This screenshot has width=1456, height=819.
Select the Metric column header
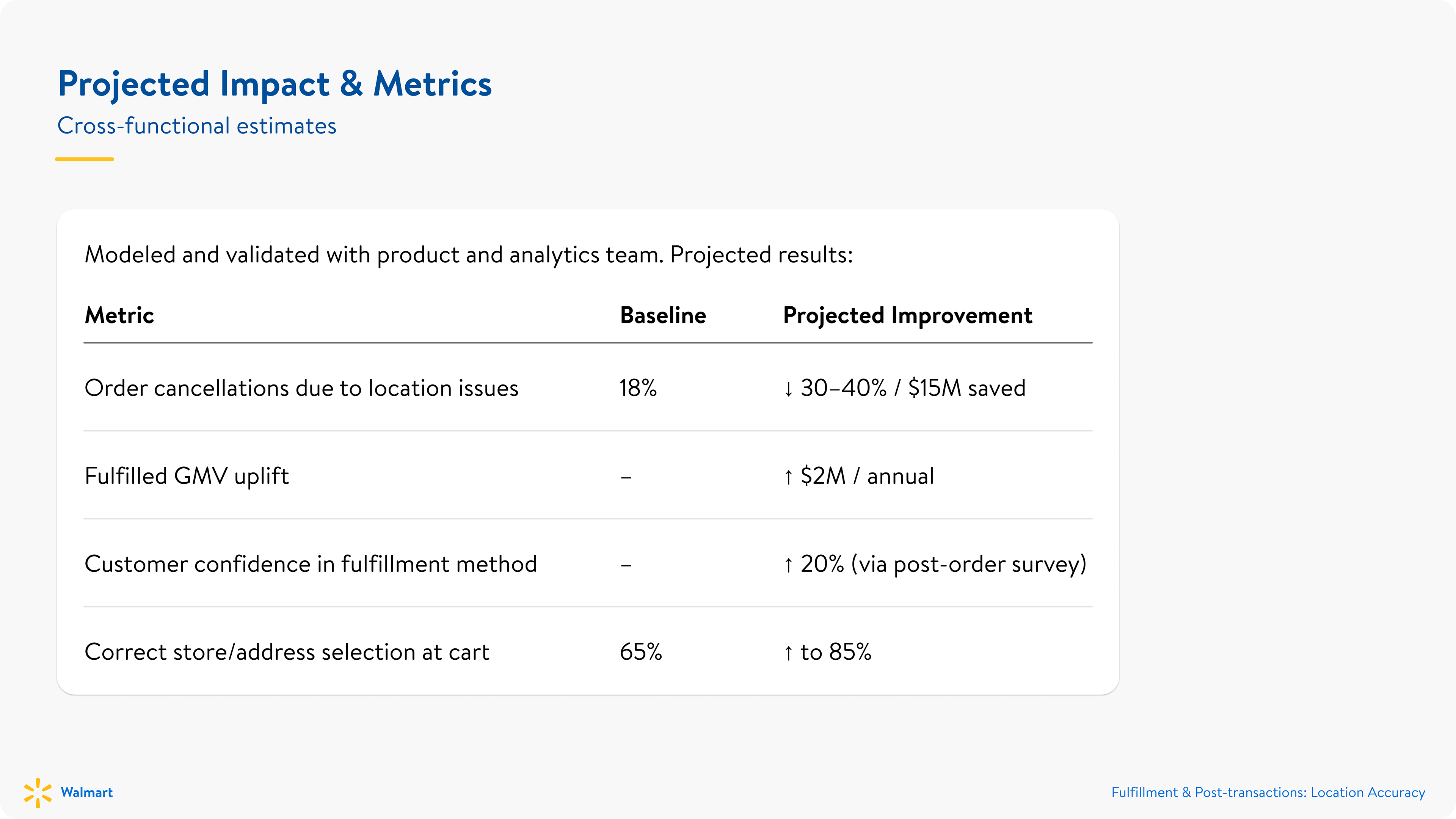coord(119,315)
